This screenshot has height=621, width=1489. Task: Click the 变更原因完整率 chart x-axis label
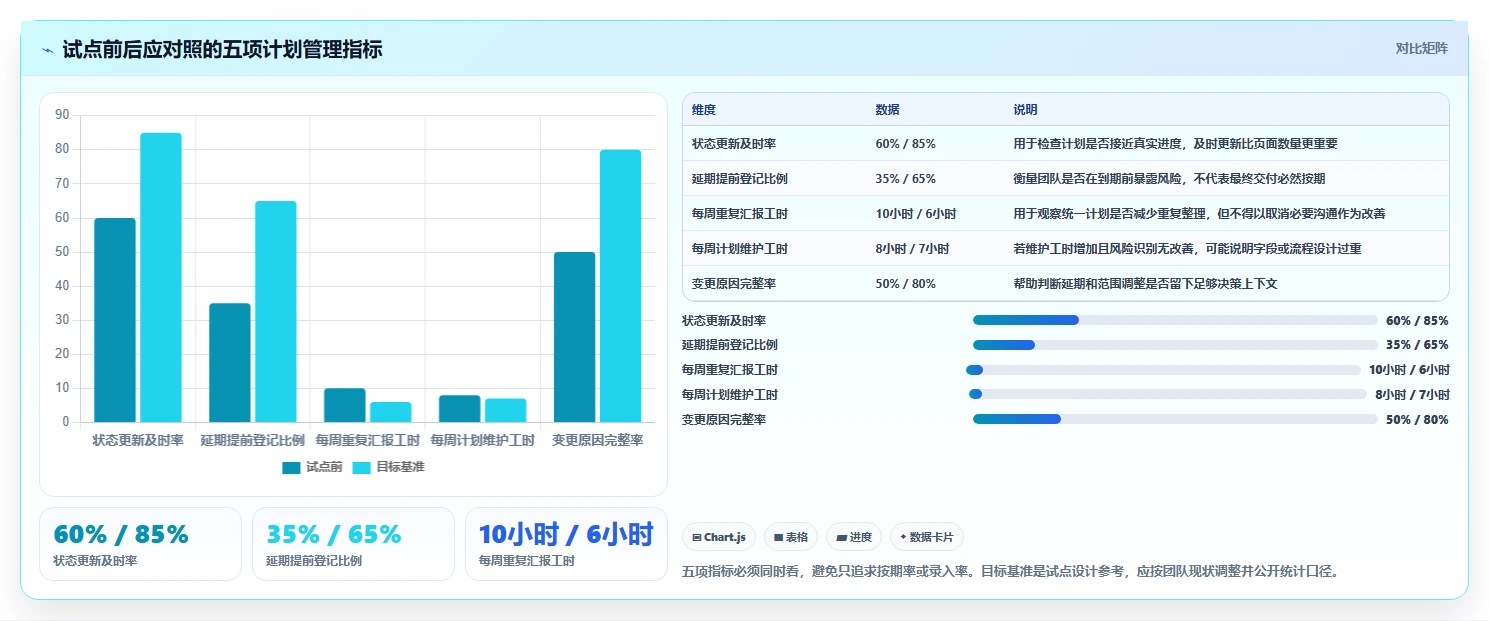[x=598, y=440]
